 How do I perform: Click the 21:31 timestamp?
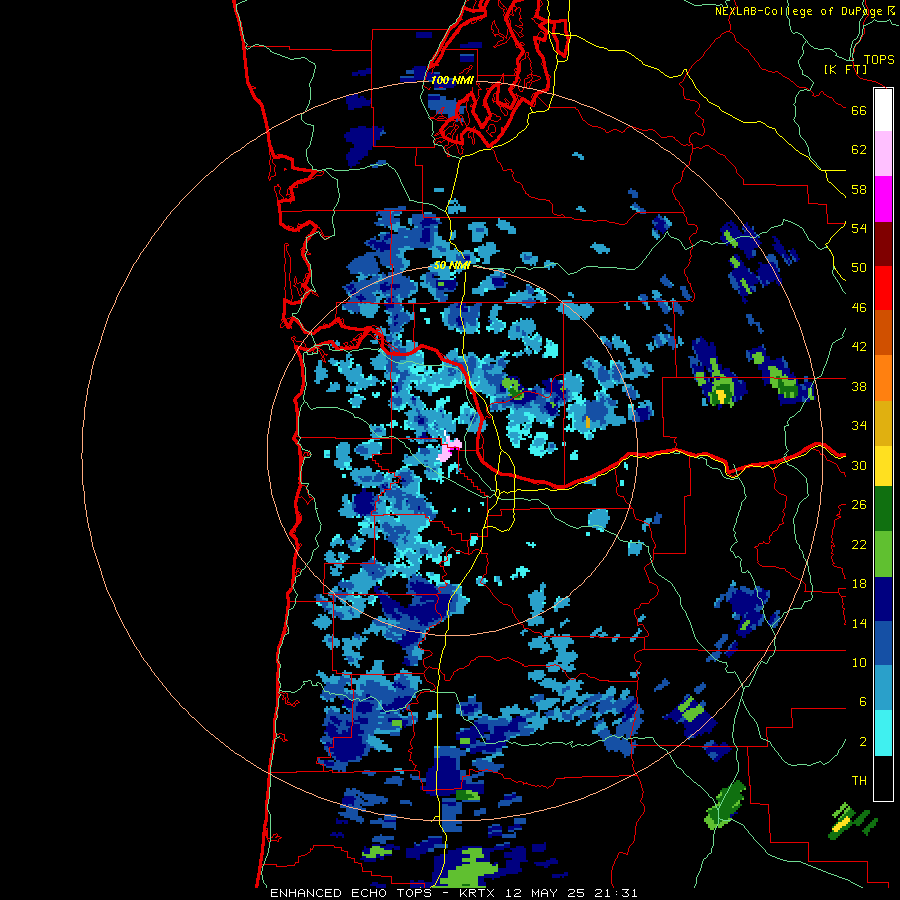coord(614,893)
